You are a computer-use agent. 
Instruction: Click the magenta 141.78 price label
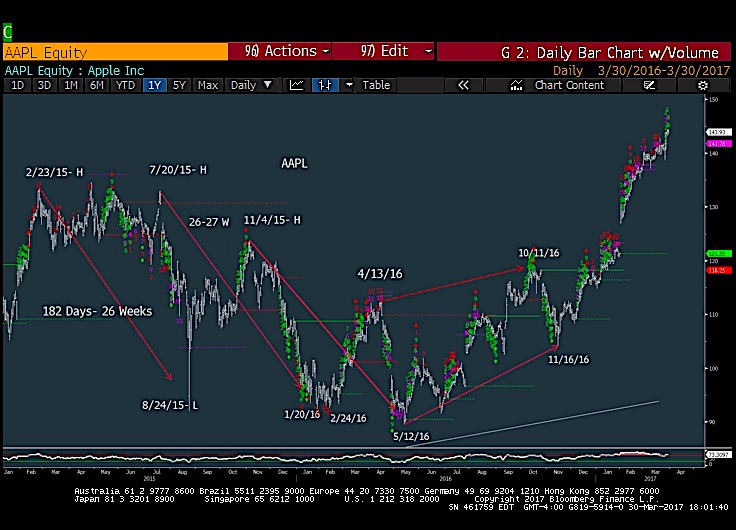coord(719,143)
